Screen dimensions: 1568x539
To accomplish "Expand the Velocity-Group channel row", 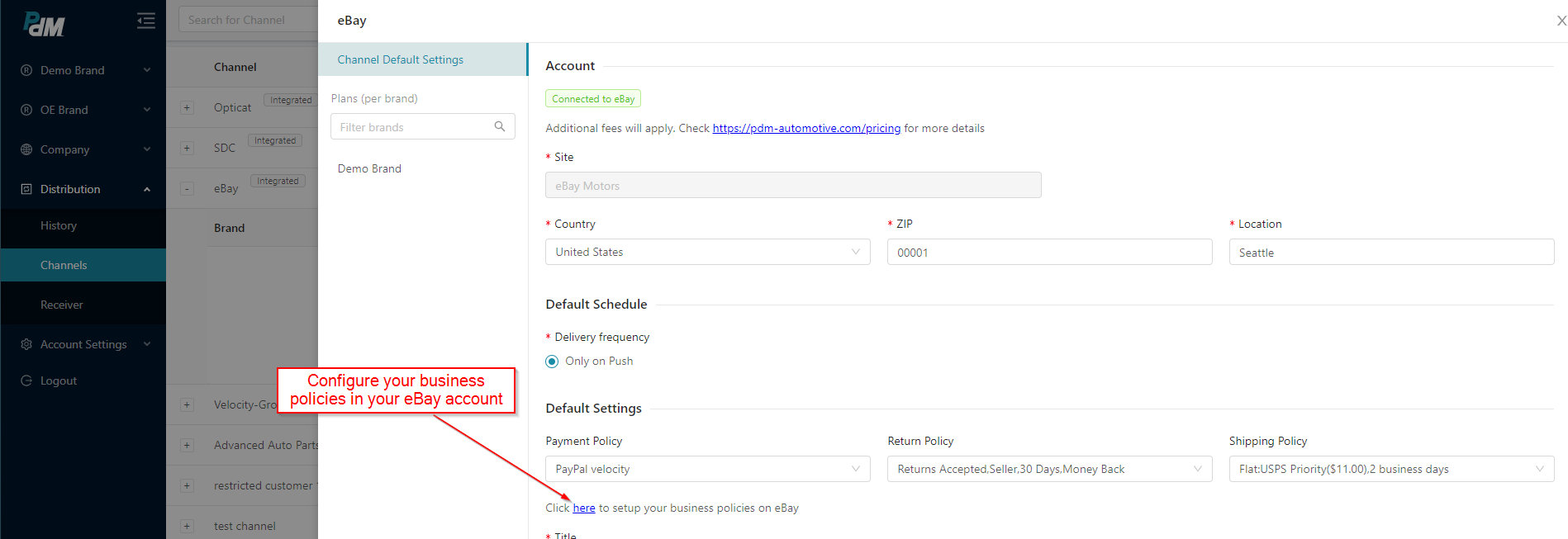I will point(187,404).
